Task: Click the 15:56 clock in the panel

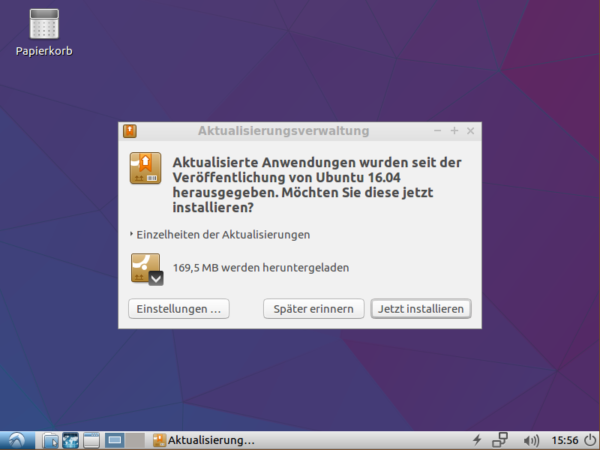Action: point(565,440)
